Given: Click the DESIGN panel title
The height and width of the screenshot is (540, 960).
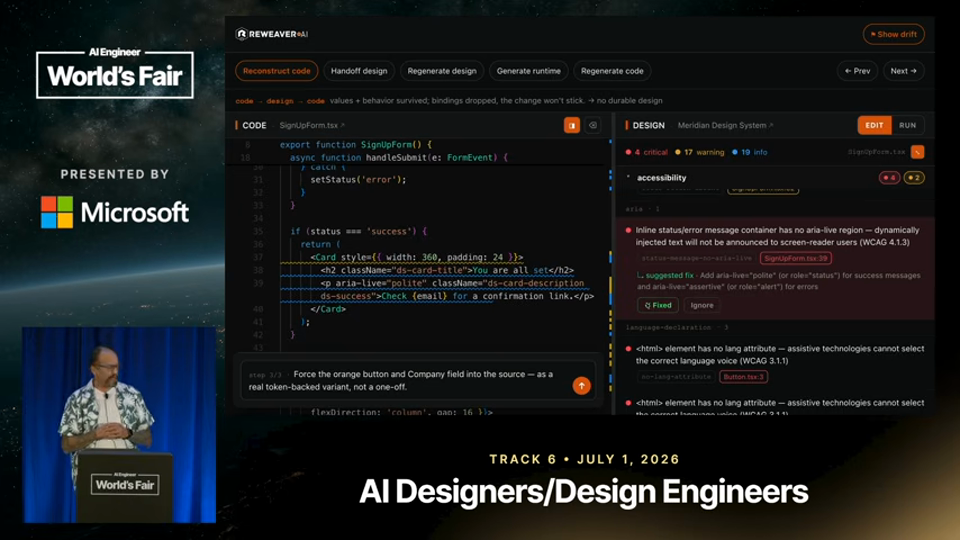Looking at the screenshot, I should (648, 126).
